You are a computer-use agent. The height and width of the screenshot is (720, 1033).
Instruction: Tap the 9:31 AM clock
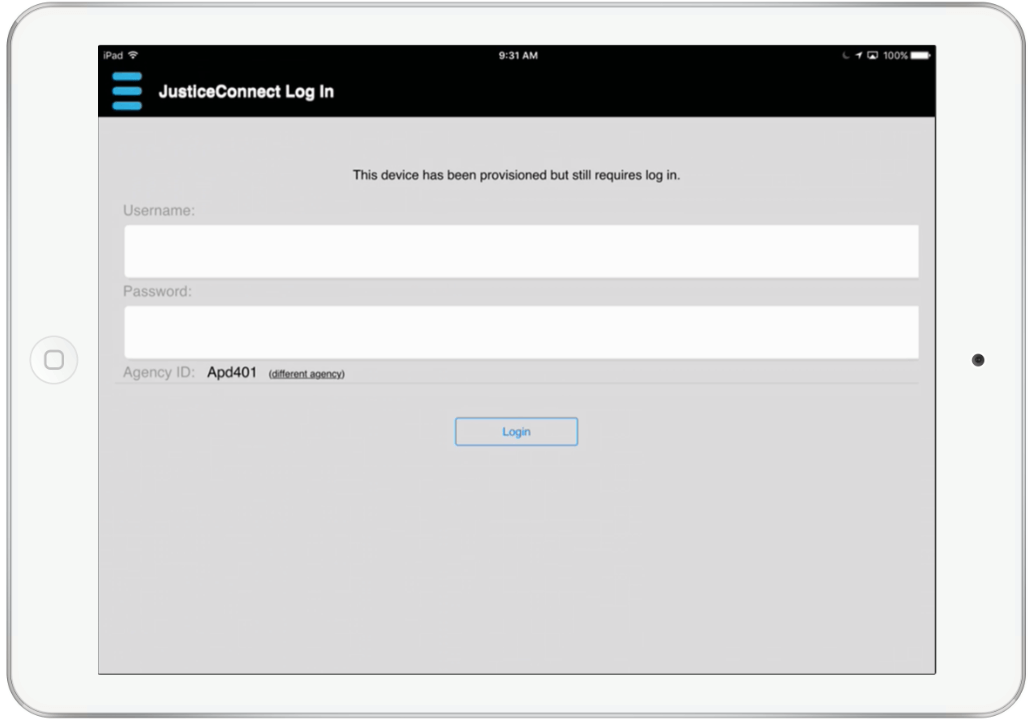[x=518, y=55]
